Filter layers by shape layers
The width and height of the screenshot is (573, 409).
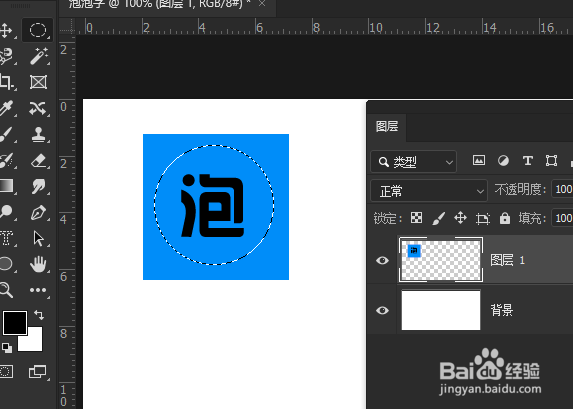[x=551, y=160]
